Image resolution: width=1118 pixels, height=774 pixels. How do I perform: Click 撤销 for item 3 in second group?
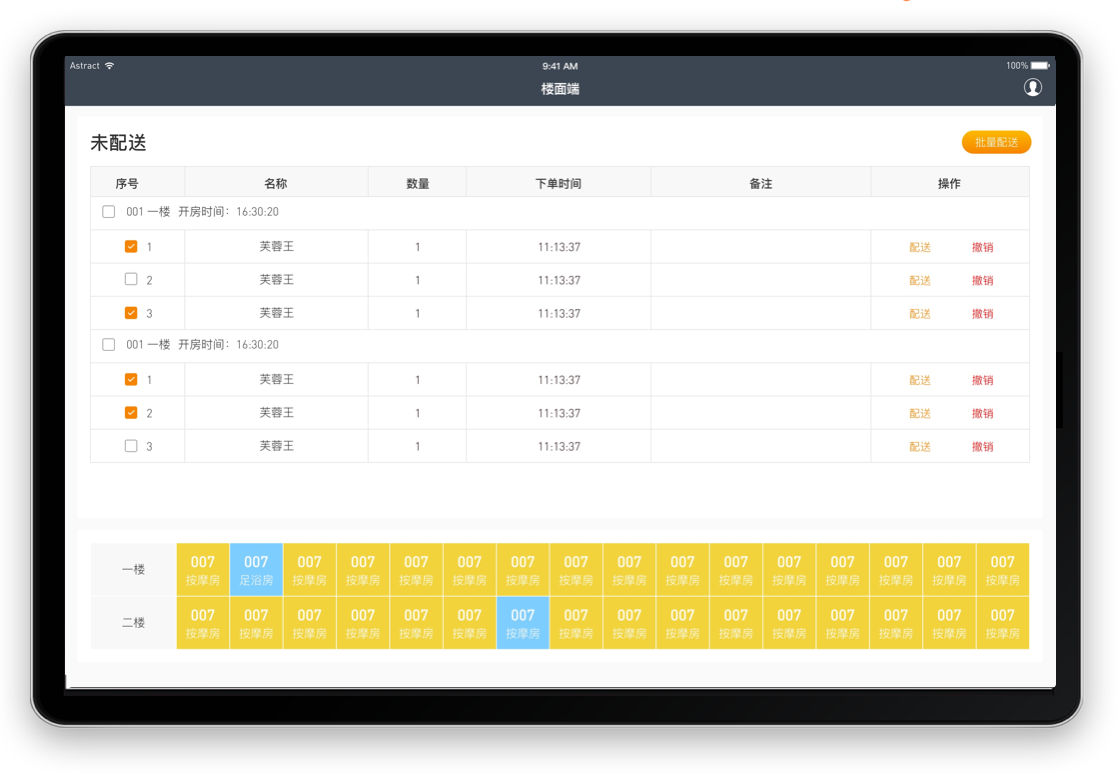pyautogui.click(x=982, y=447)
